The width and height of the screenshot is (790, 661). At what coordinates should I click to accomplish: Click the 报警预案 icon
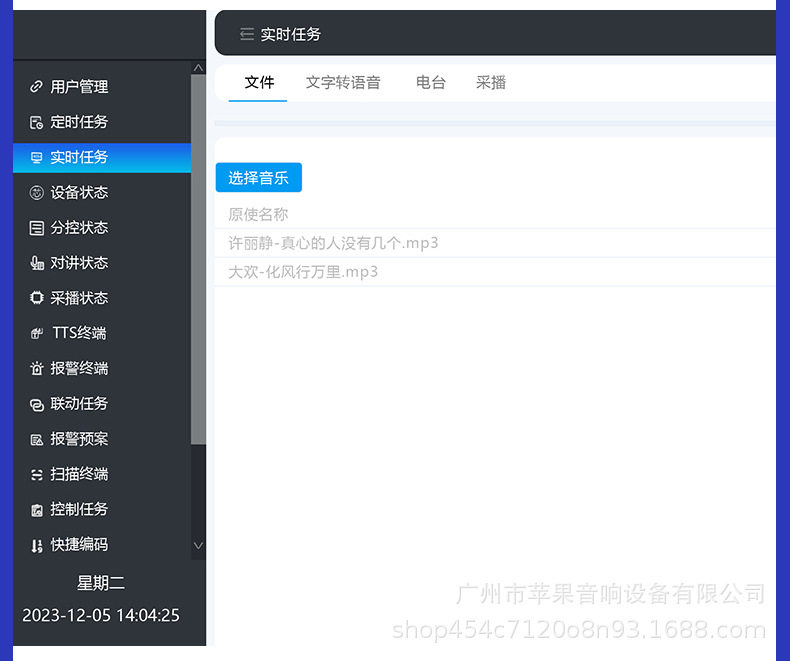click(36, 439)
